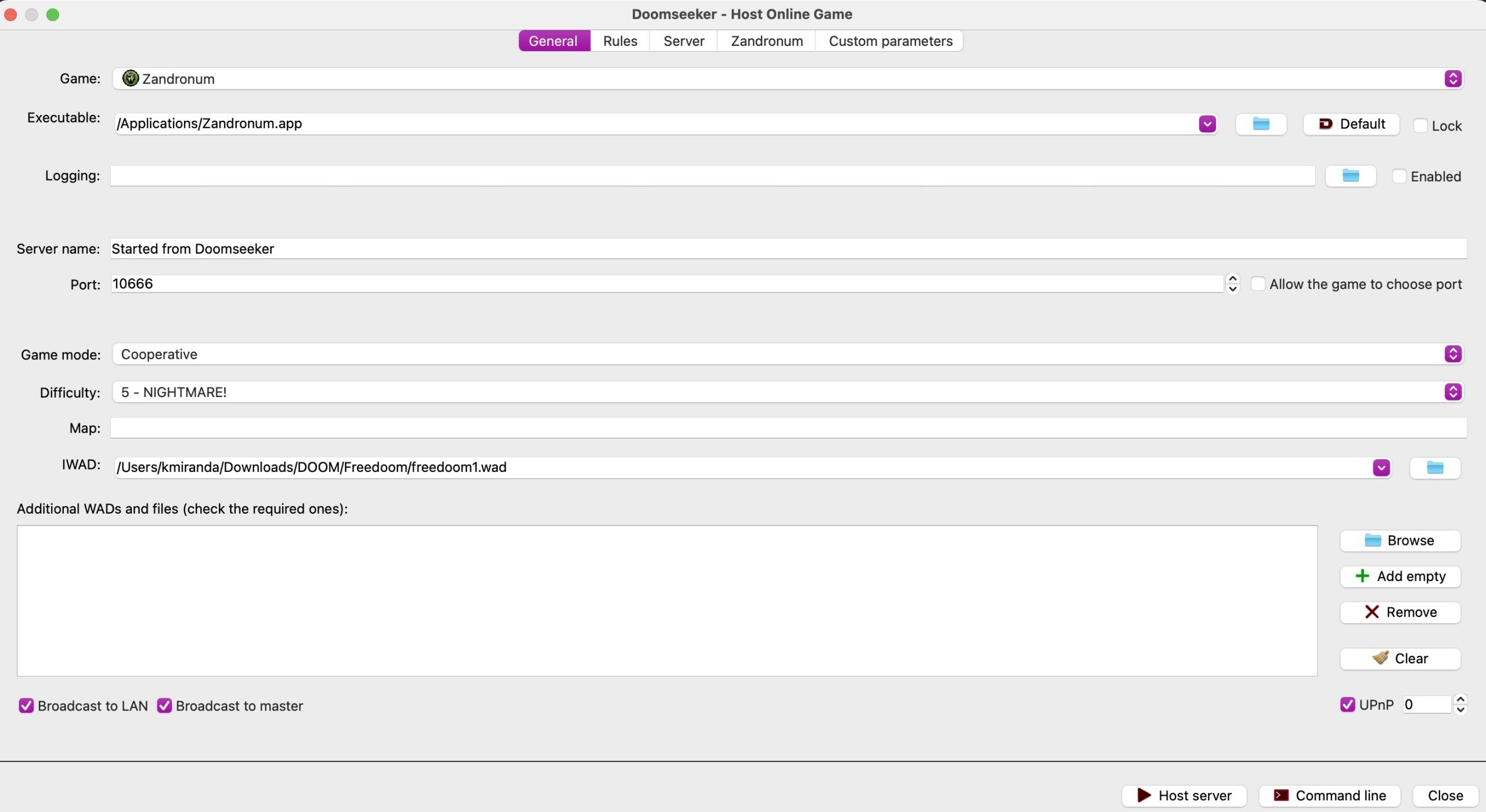
Task: Click the Port number stepper arrows
Action: click(x=1233, y=284)
